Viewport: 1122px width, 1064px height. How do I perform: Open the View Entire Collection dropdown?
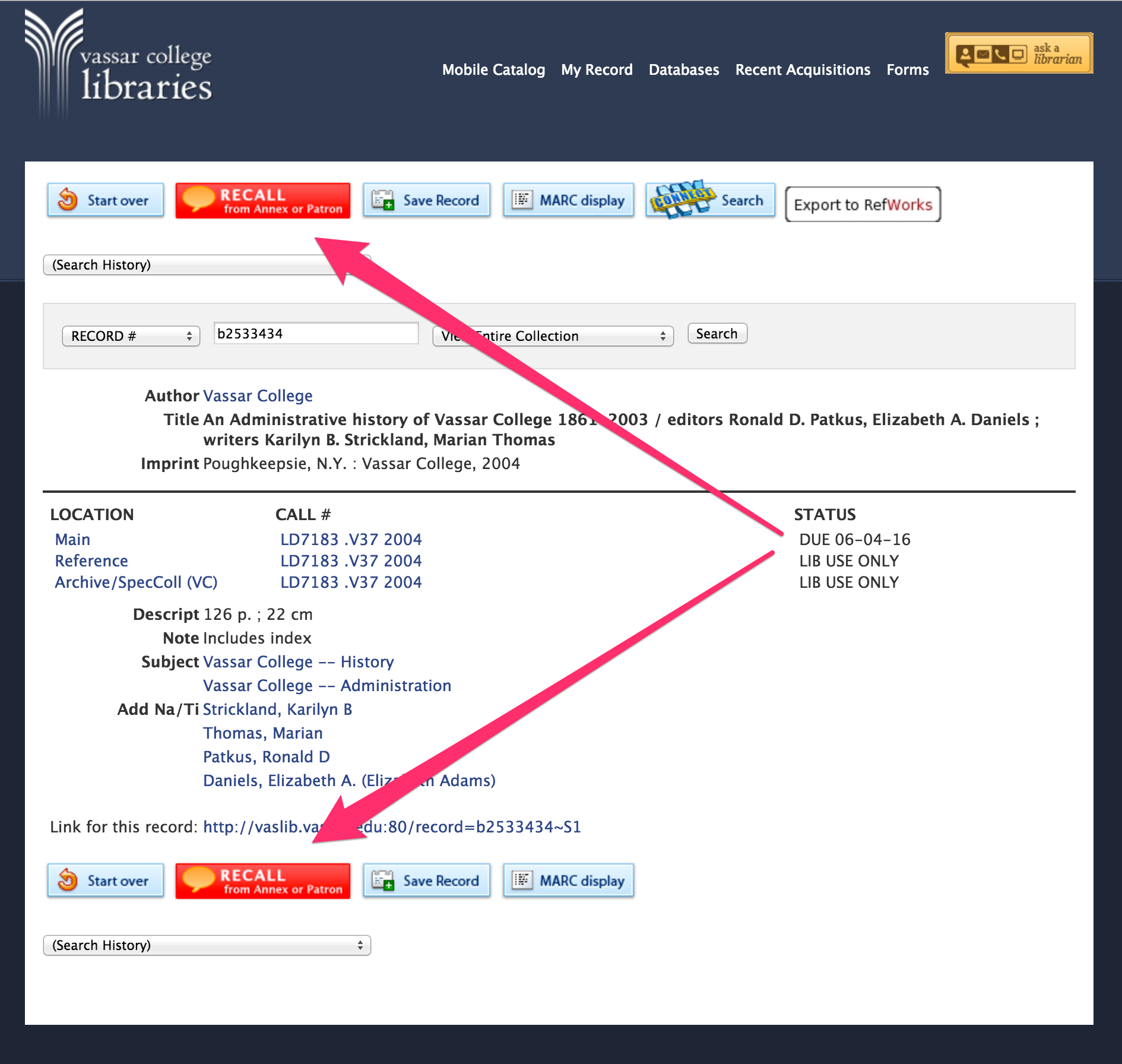coord(553,336)
